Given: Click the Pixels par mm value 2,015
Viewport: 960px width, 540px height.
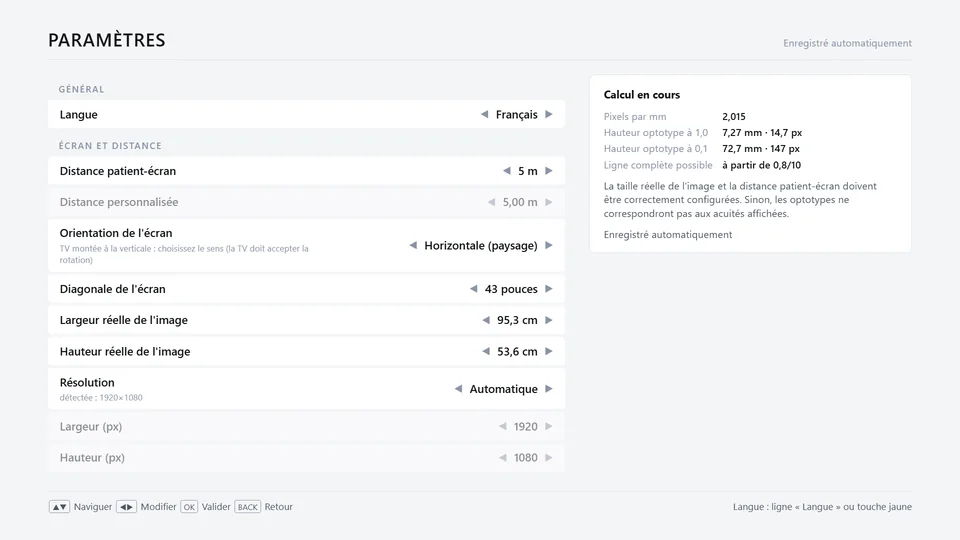Looking at the screenshot, I should click(x=733, y=116).
